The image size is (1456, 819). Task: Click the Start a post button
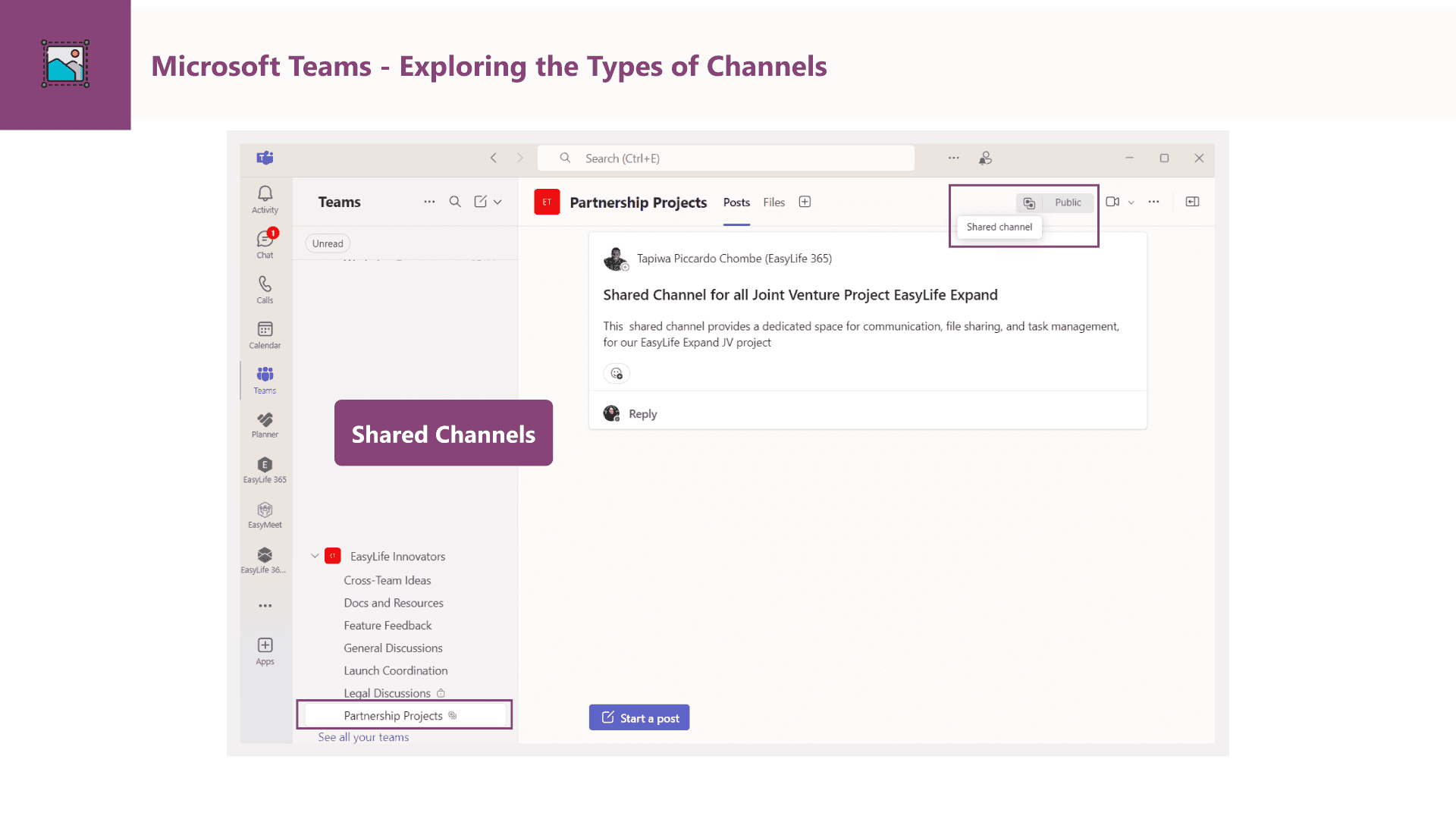(639, 717)
